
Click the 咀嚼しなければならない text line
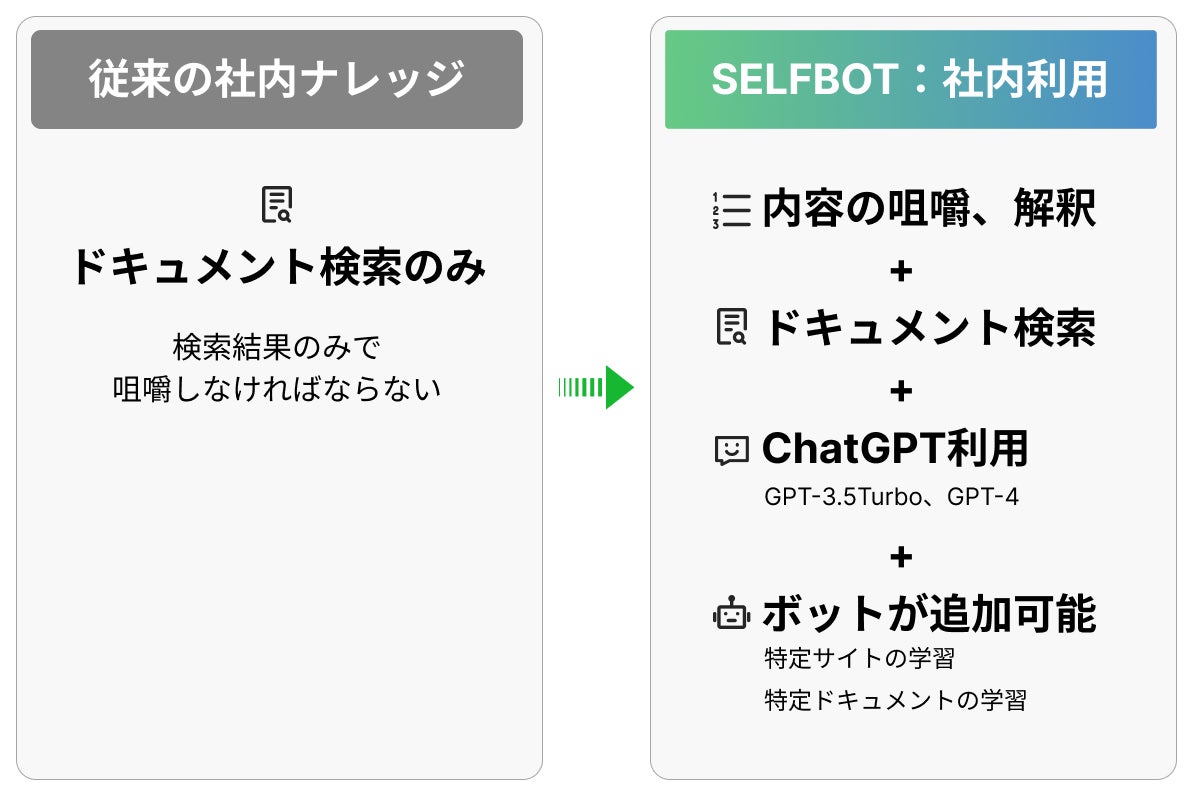[277, 388]
